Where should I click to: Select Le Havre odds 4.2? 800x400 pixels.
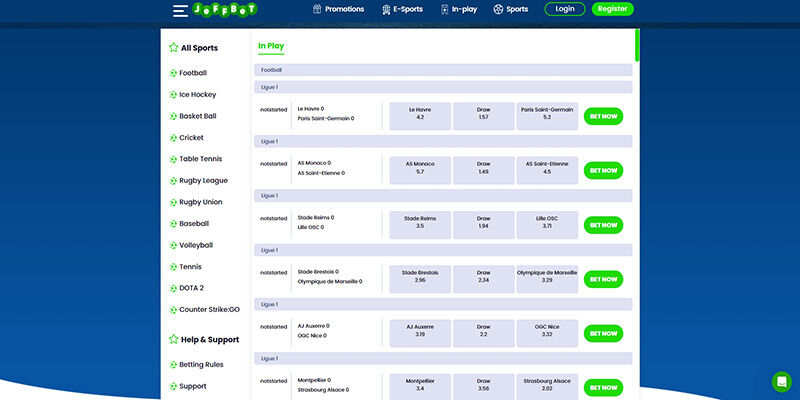click(x=420, y=116)
